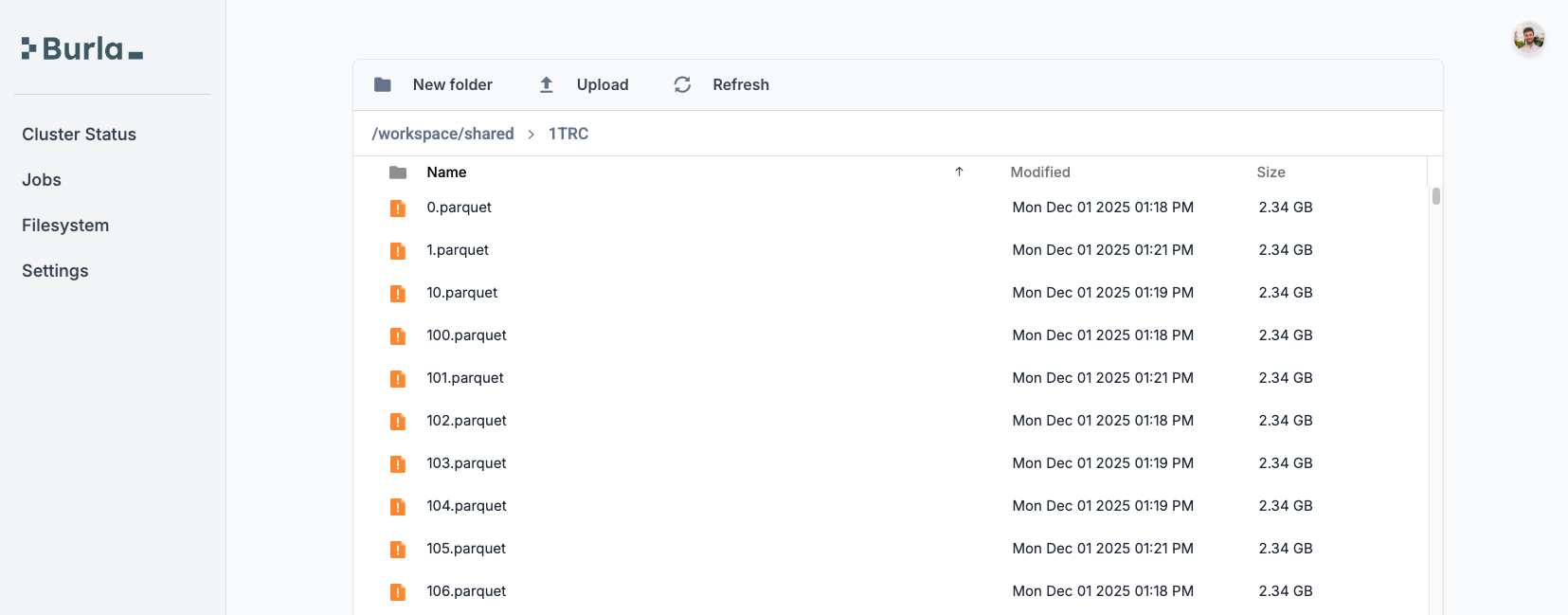Click the Upload arrow icon

547,85
